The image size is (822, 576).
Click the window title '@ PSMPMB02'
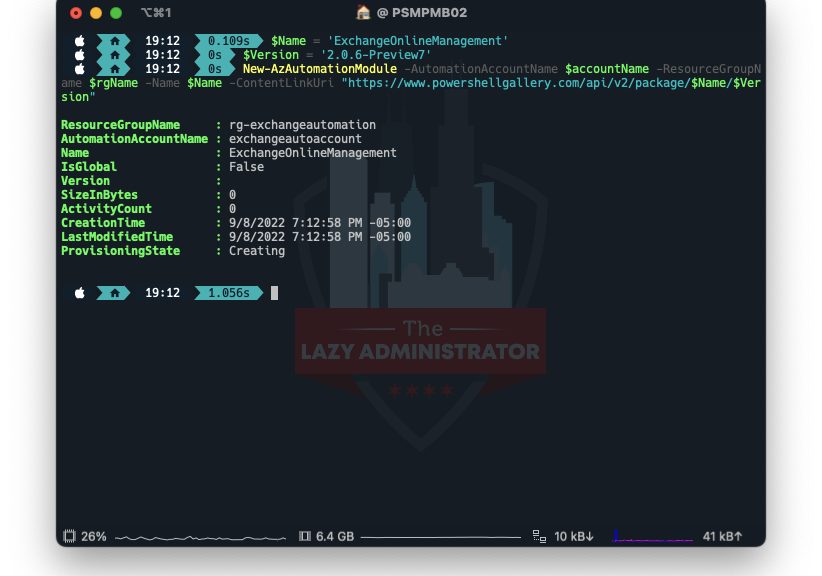[x=422, y=13]
